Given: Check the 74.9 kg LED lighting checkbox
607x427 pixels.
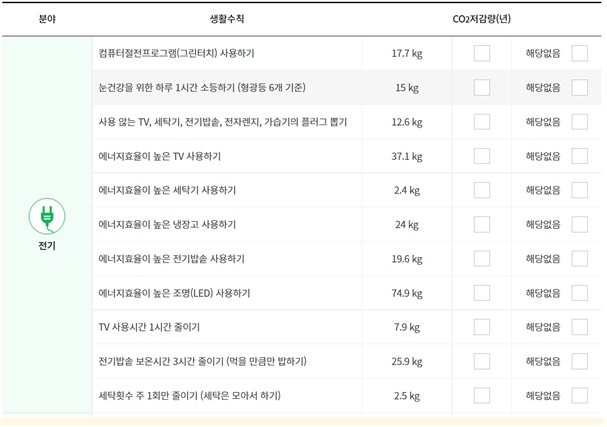Looking at the screenshot, I should (x=482, y=293).
